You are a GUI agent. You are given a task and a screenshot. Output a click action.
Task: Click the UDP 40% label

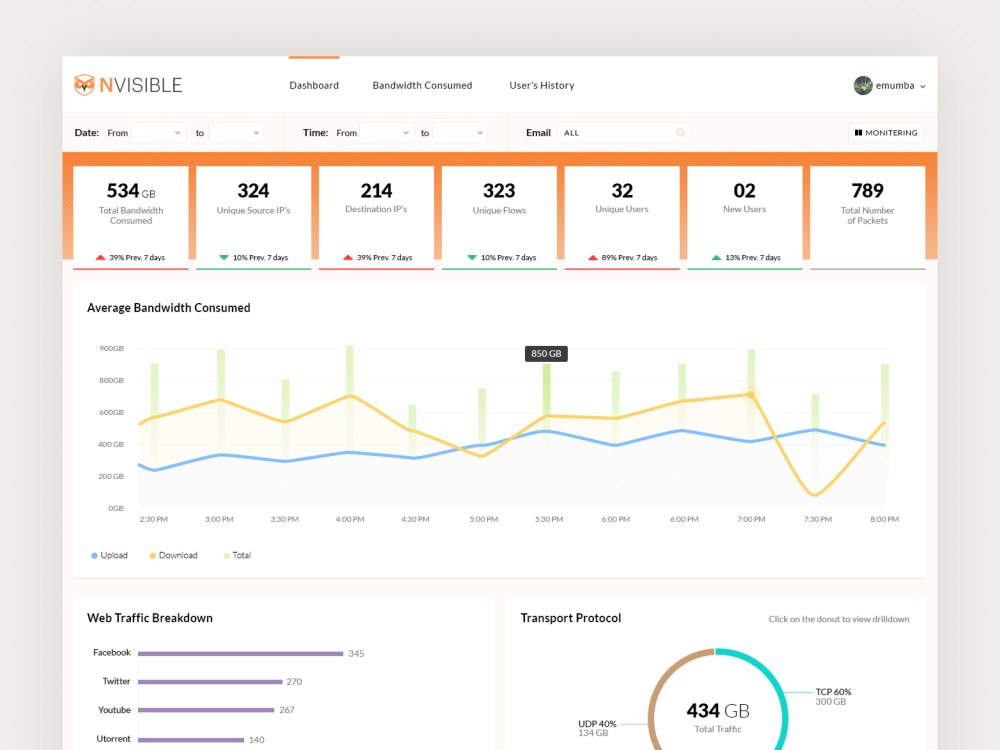597,724
